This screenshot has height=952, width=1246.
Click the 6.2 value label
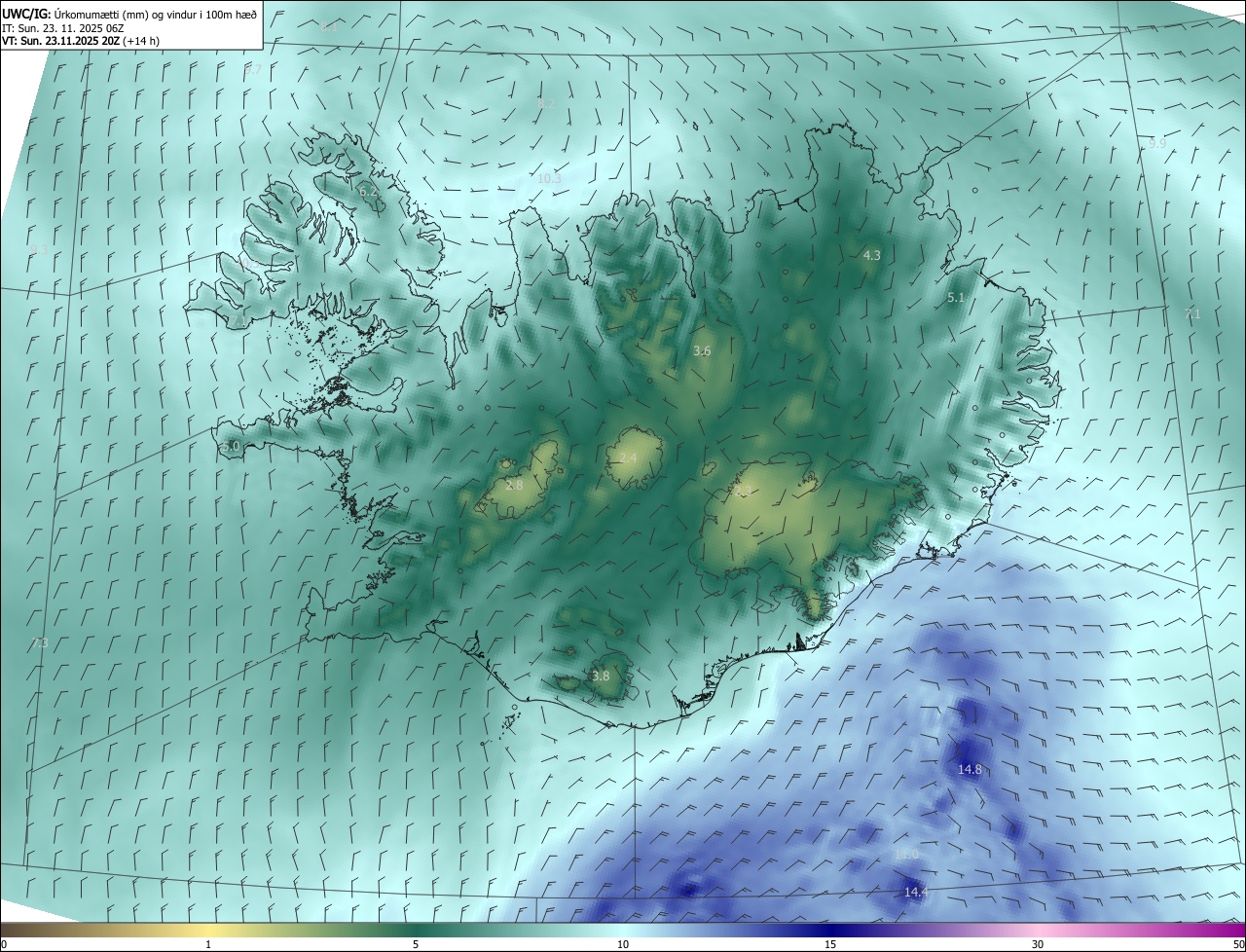(368, 192)
